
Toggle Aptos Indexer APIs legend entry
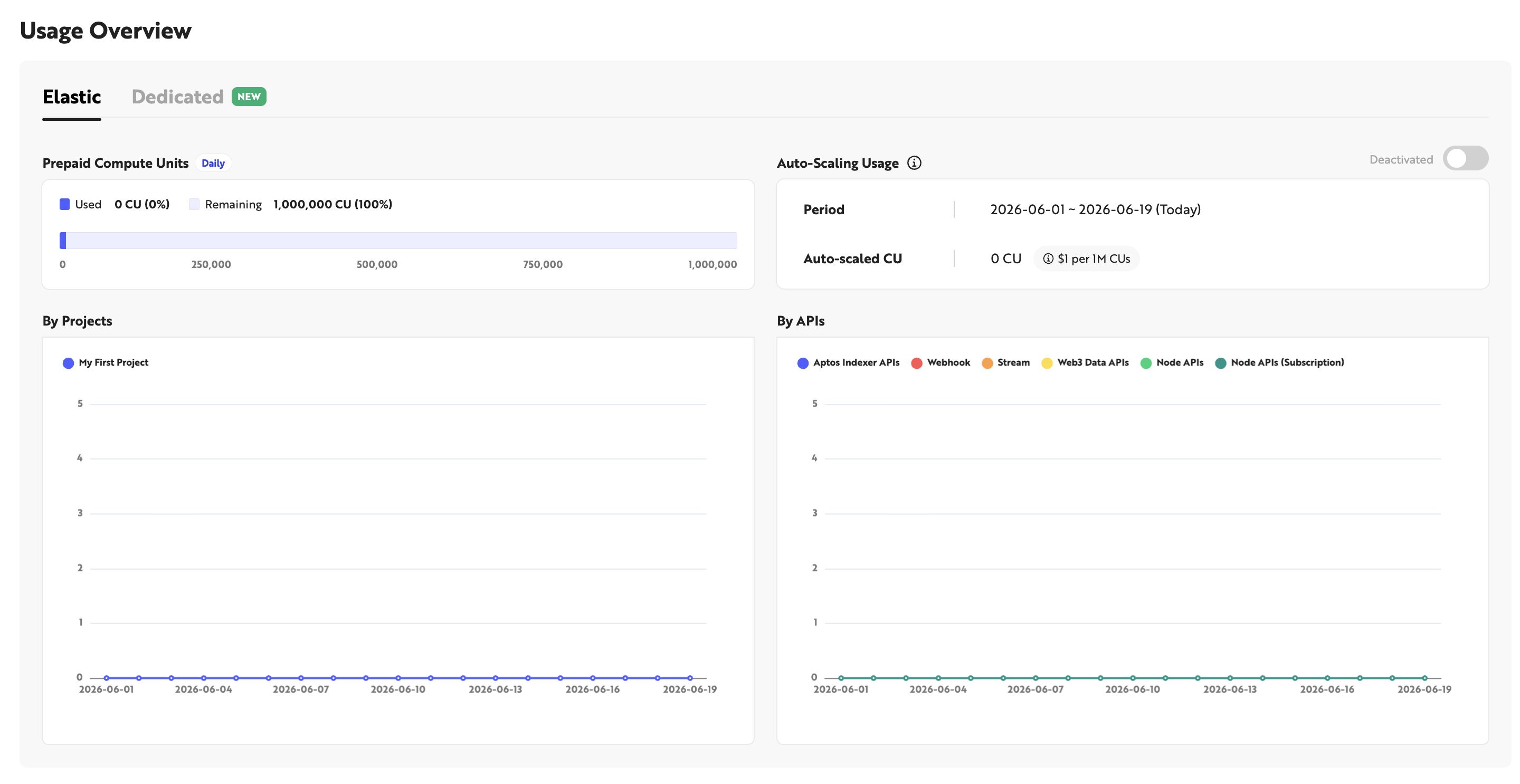pyautogui.click(x=848, y=362)
